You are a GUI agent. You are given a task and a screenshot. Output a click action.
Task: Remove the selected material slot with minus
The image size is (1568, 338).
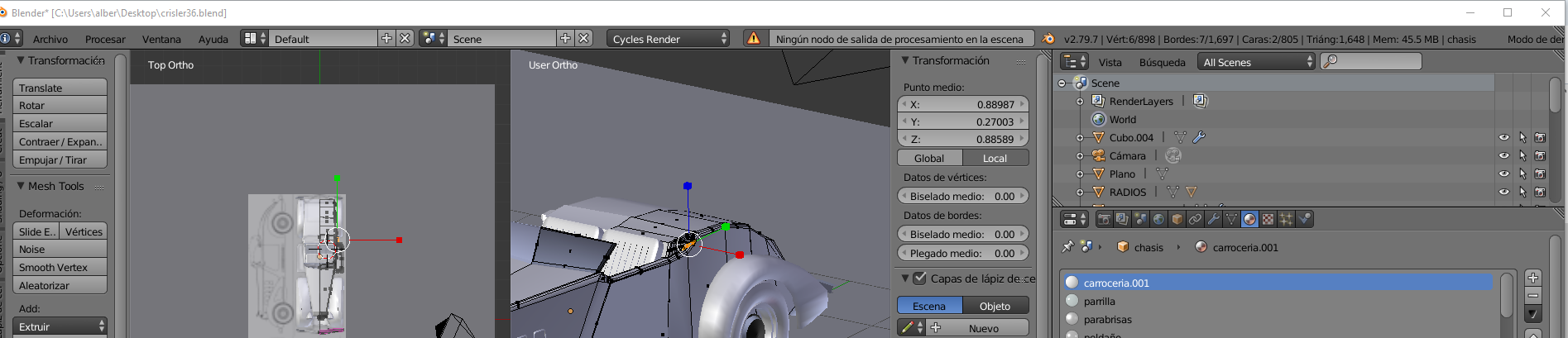pos(1532,296)
